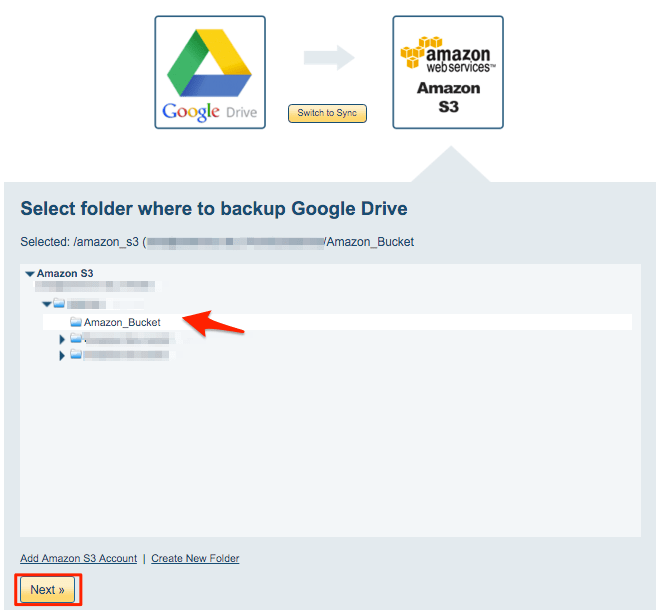Select the Amazon_Bucket folder
The width and height of the screenshot is (656, 610).
[x=337, y=322]
